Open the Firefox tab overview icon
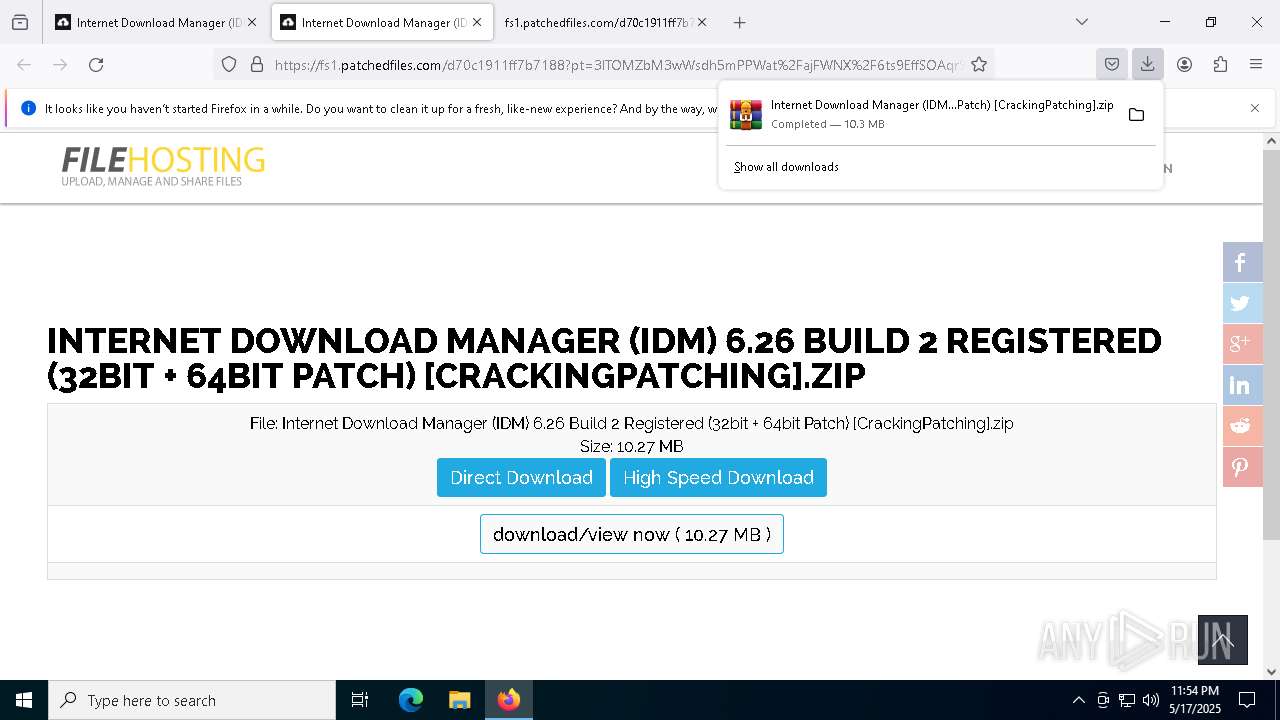 coord(20,22)
